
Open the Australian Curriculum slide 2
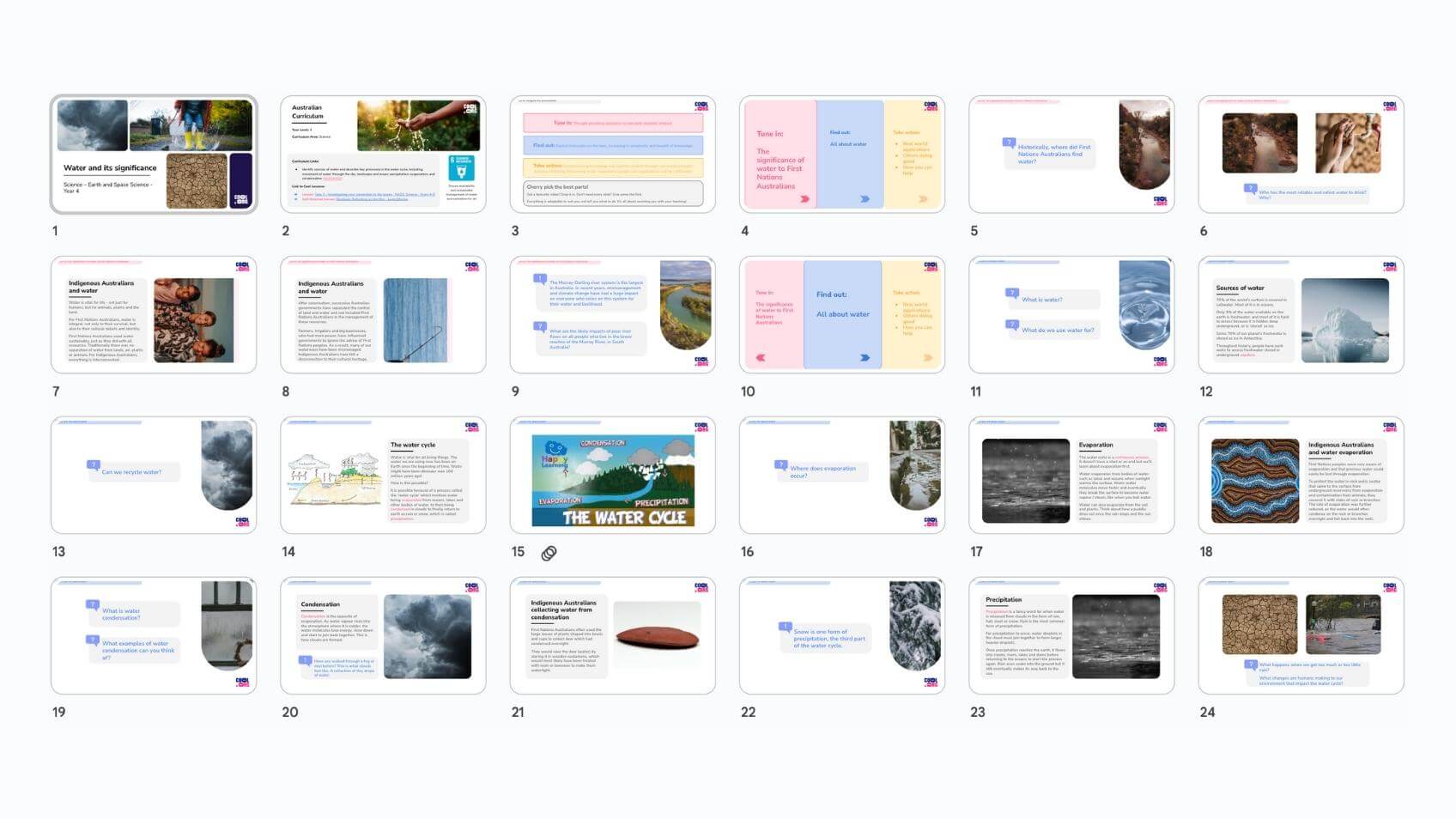click(383, 155)
